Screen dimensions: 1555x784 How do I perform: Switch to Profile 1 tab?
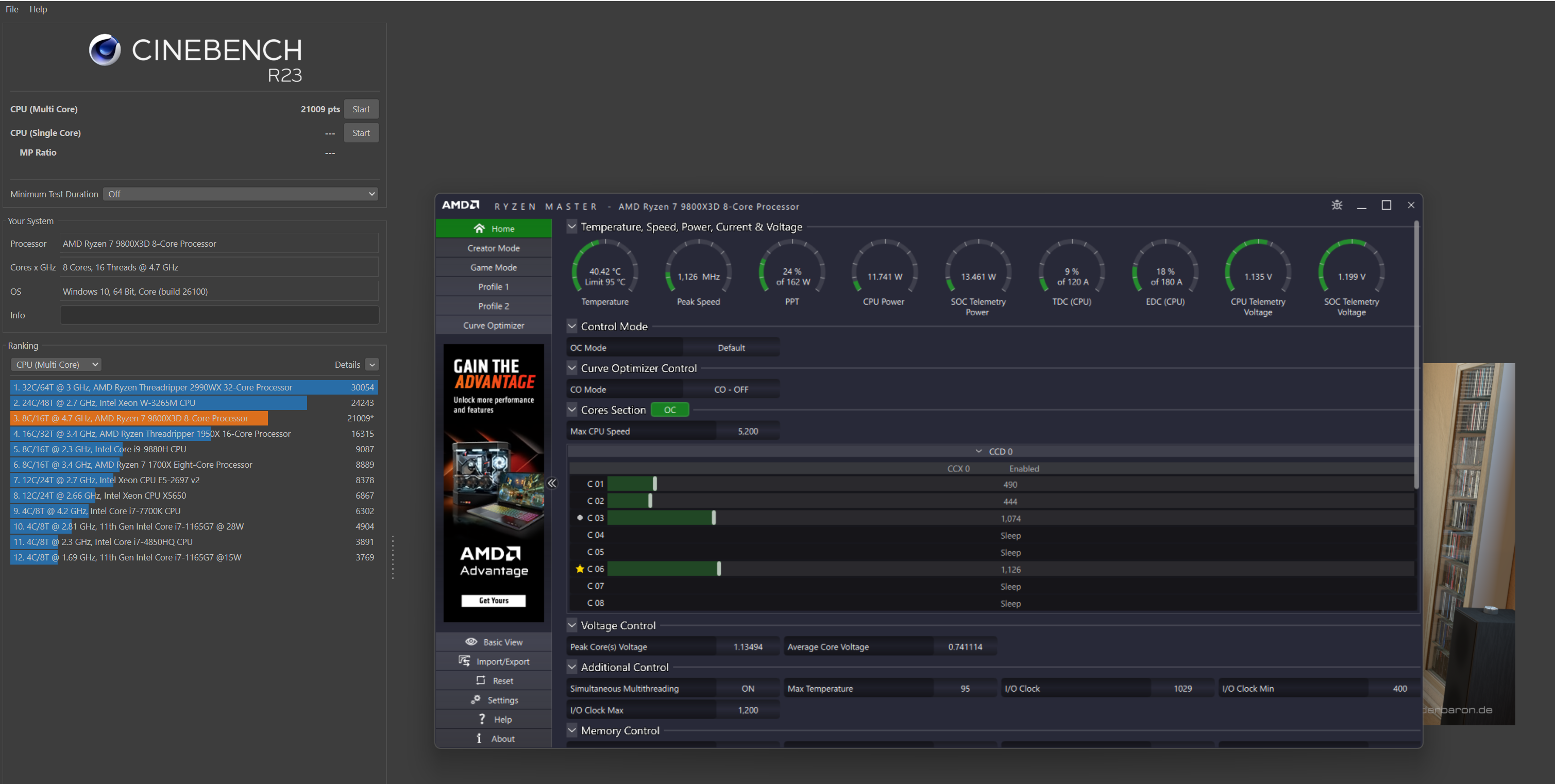(x=493, y=287)
